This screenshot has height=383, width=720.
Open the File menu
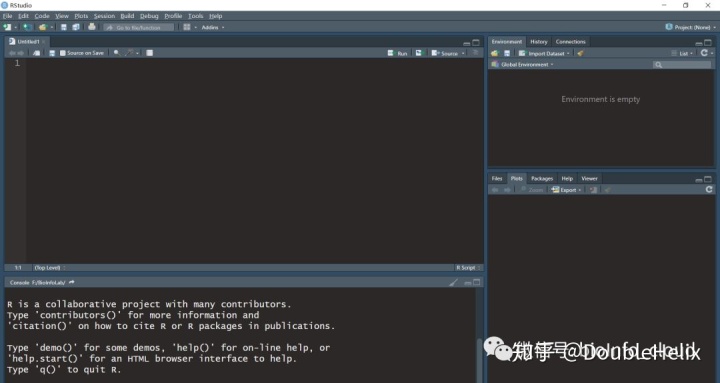pyautogui.click(x=7, y=16)
